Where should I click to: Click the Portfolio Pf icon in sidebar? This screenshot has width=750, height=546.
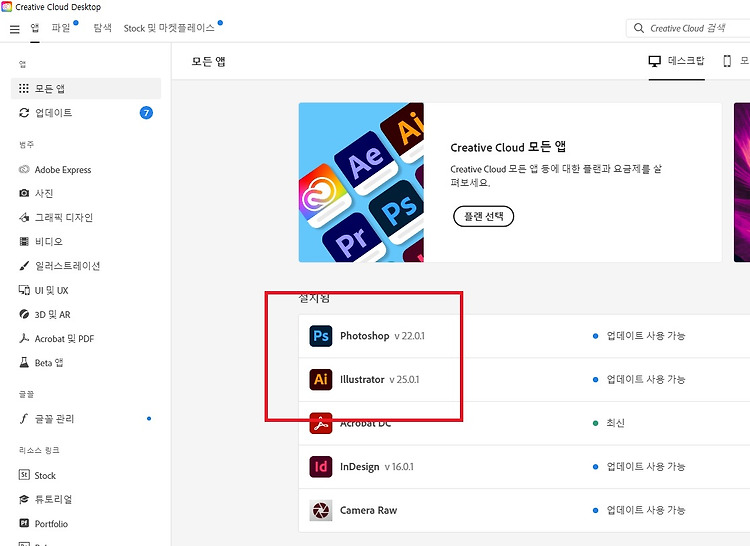pos(24,523)
